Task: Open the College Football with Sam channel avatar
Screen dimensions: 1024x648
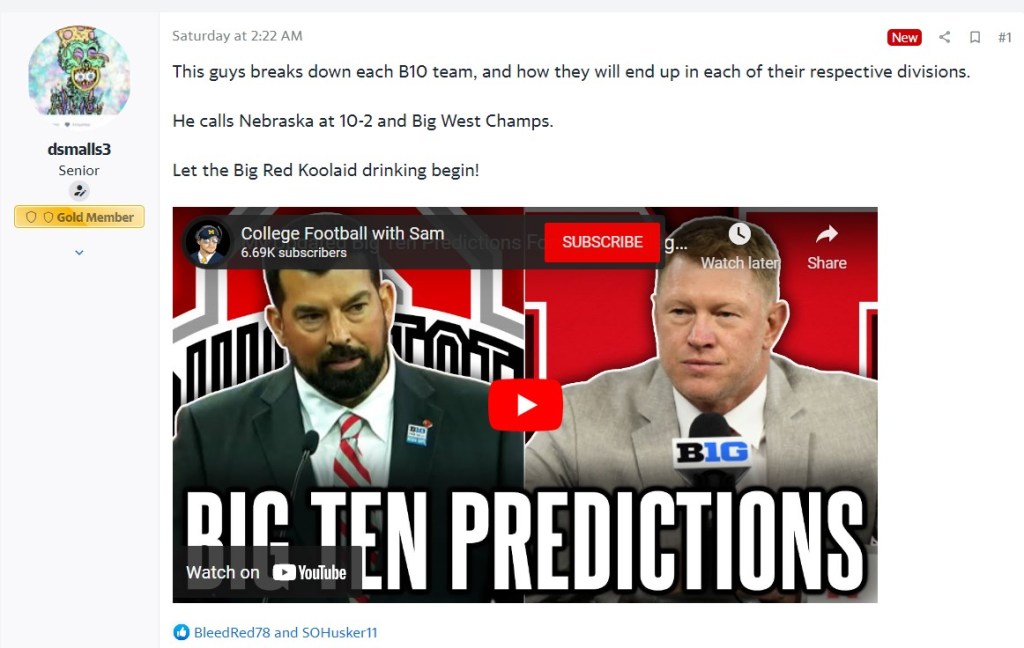Action: 207,242
